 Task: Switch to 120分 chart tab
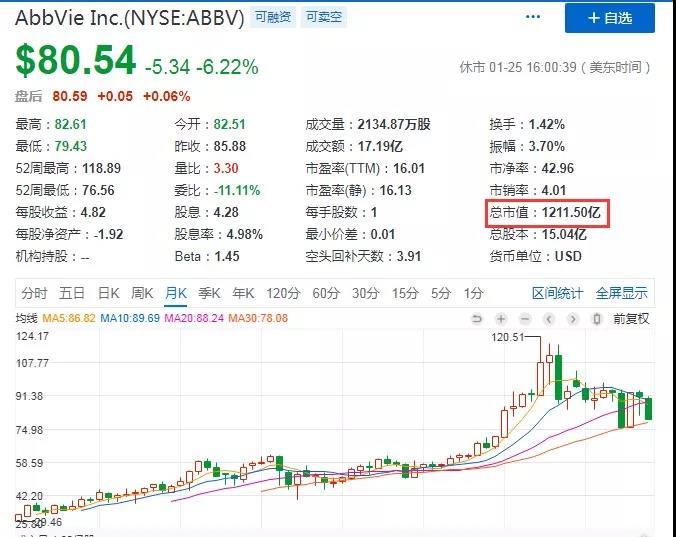pyautogui.click(x=283, y=293)
